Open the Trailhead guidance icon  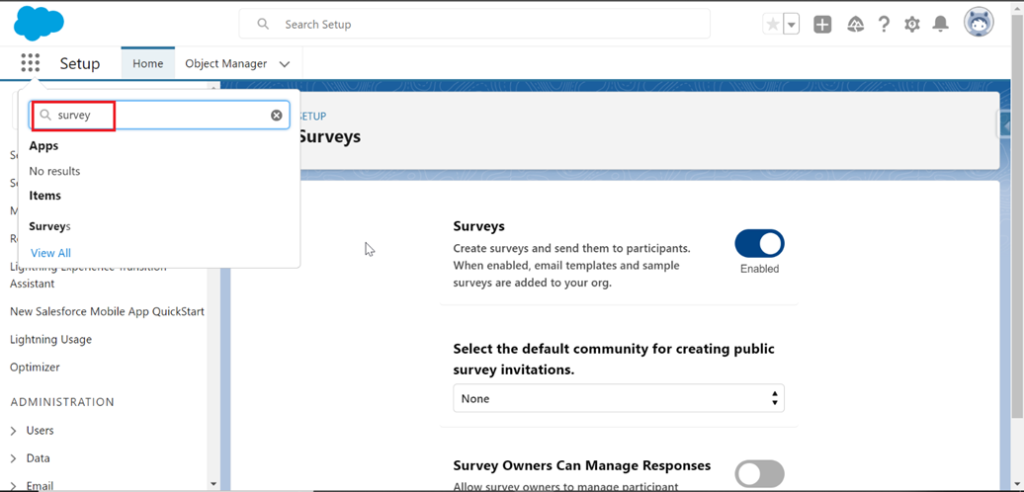click(x=855, y=25)
